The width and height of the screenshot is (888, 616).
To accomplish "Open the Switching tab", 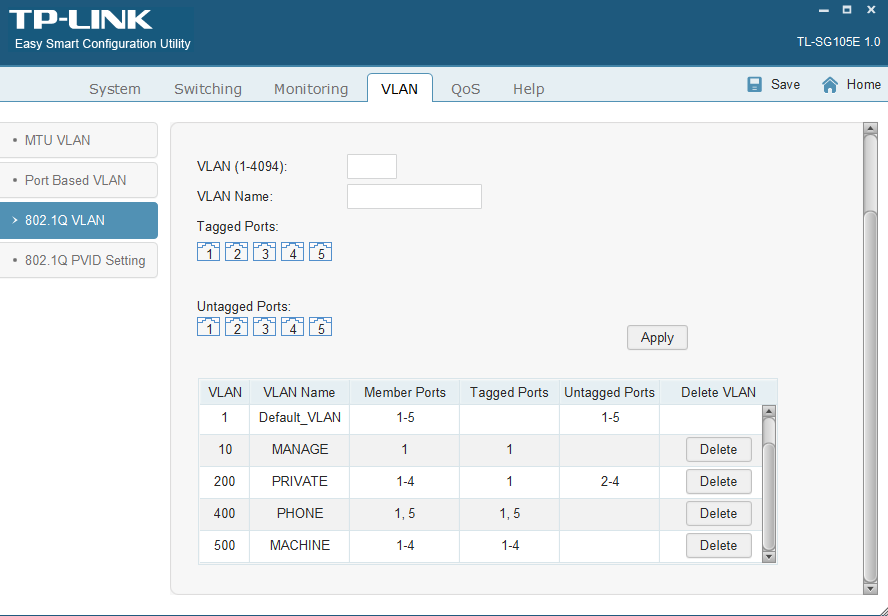I will 208,89.
